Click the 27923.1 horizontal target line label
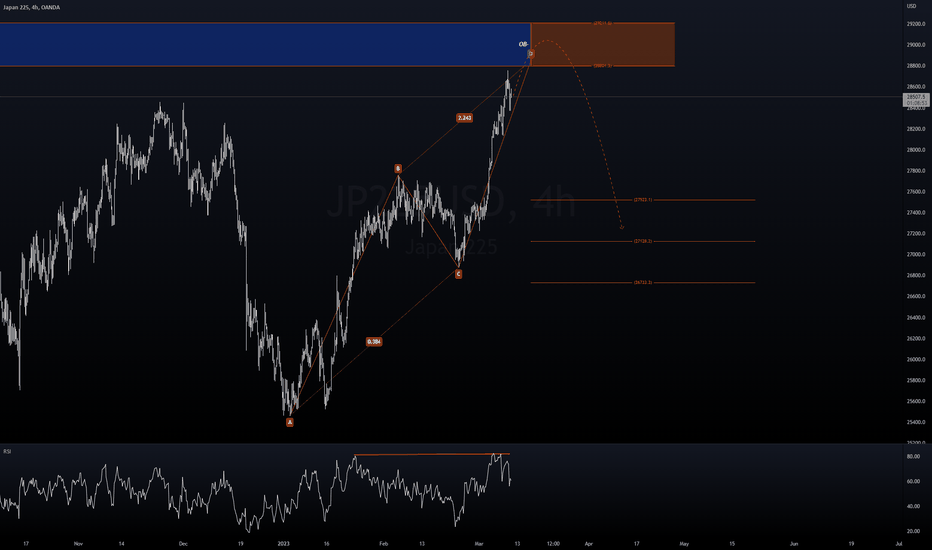Screen dimensions: 932x550 coord(643,200)
